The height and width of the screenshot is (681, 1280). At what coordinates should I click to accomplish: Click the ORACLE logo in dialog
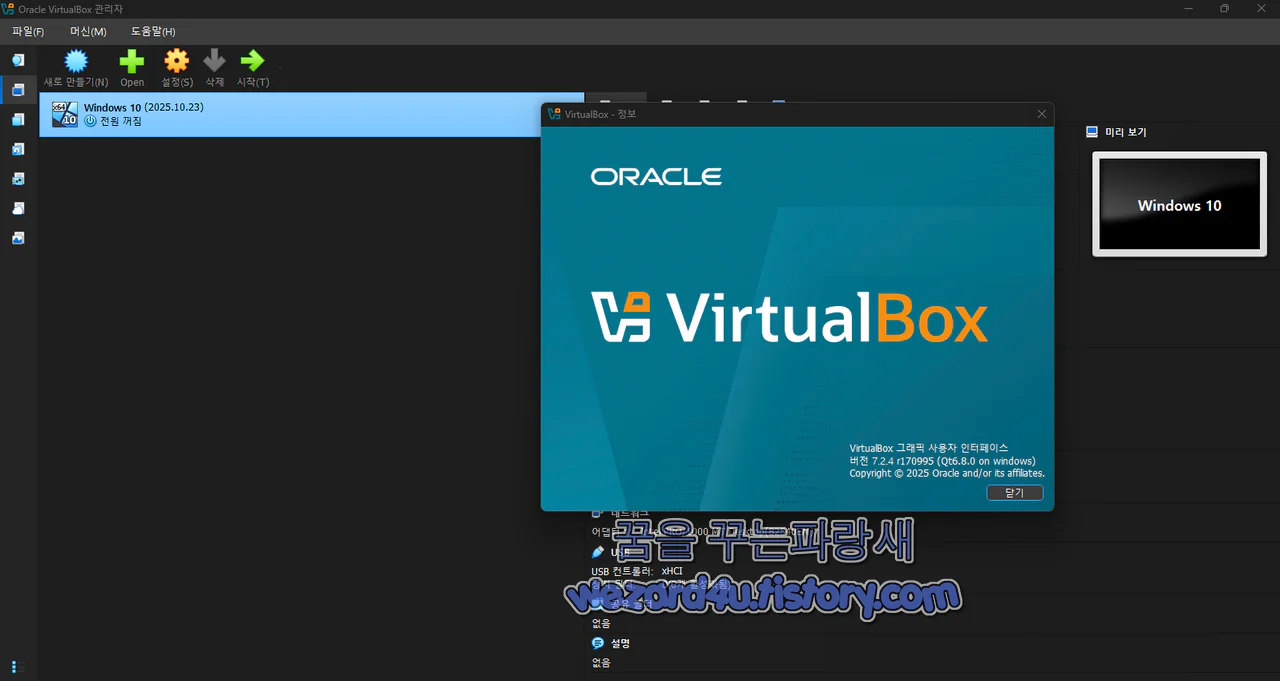(656, 177)
